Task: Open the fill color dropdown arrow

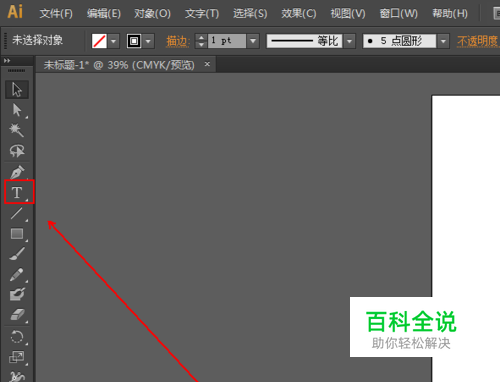Action: pos(114,41)
